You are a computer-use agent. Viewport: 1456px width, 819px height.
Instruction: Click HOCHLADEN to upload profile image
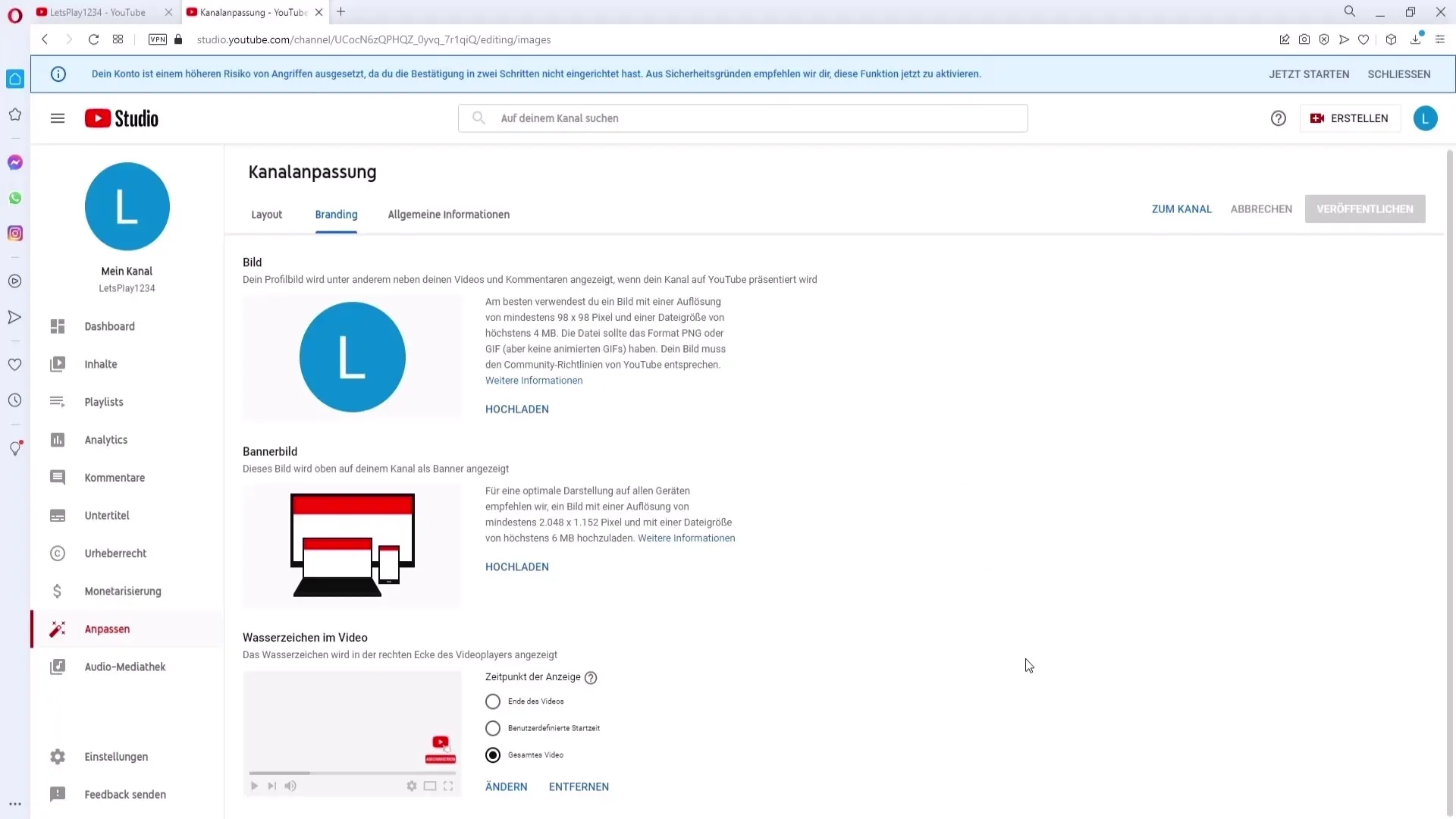[x=517, y=408]
